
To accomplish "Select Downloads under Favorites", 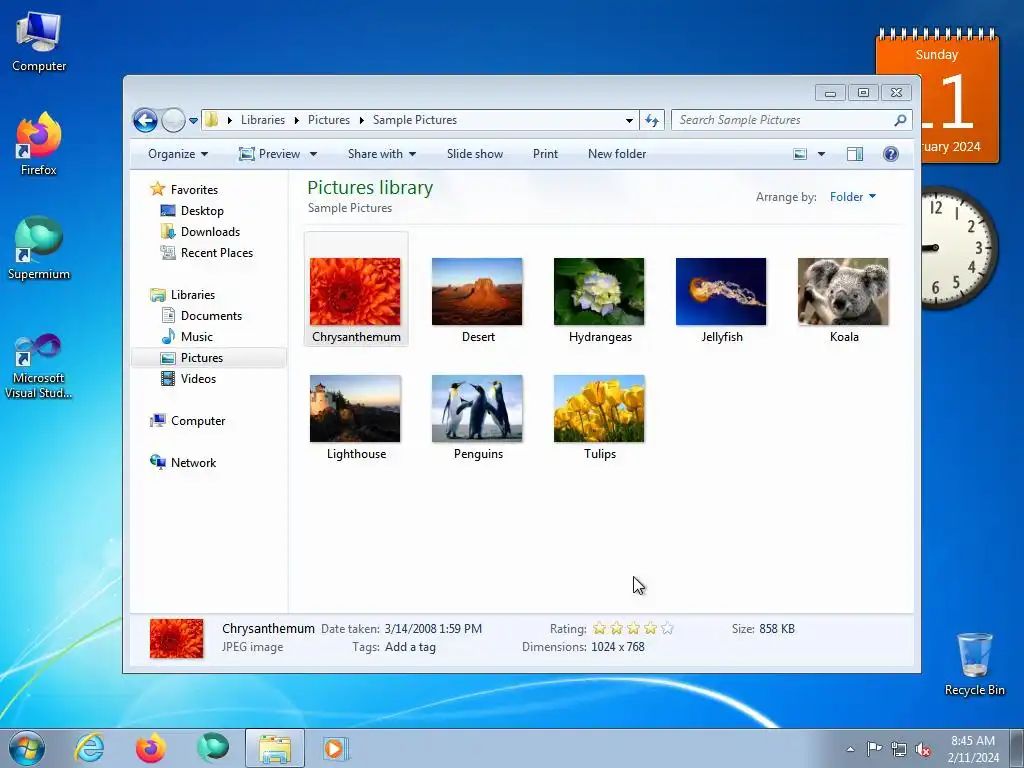I will 210,232.
